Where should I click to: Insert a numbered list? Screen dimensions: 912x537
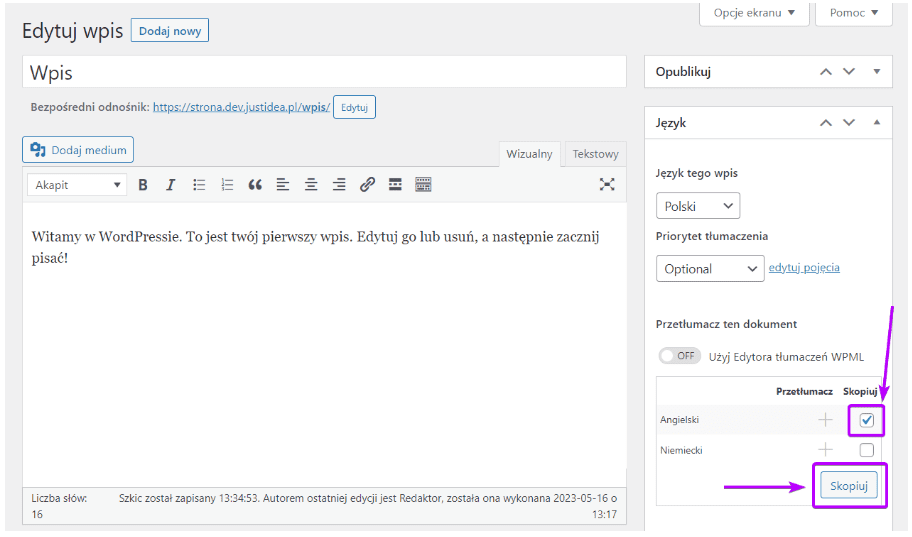[227, 185]
